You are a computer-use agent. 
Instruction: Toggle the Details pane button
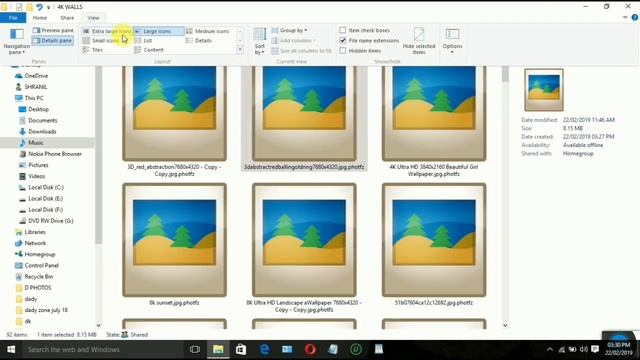point(53,40)
